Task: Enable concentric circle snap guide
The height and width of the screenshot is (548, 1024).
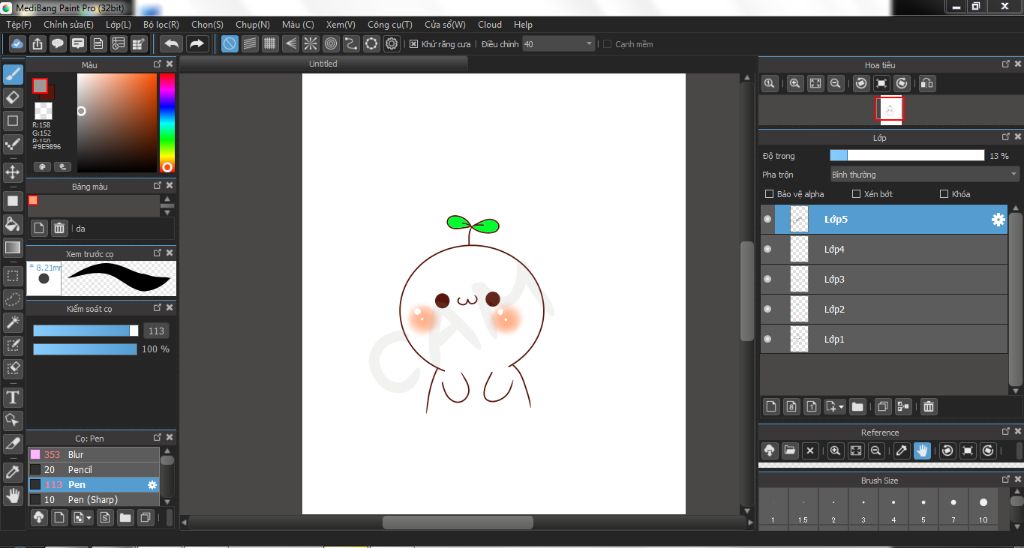Action: (x=331, y=44)
